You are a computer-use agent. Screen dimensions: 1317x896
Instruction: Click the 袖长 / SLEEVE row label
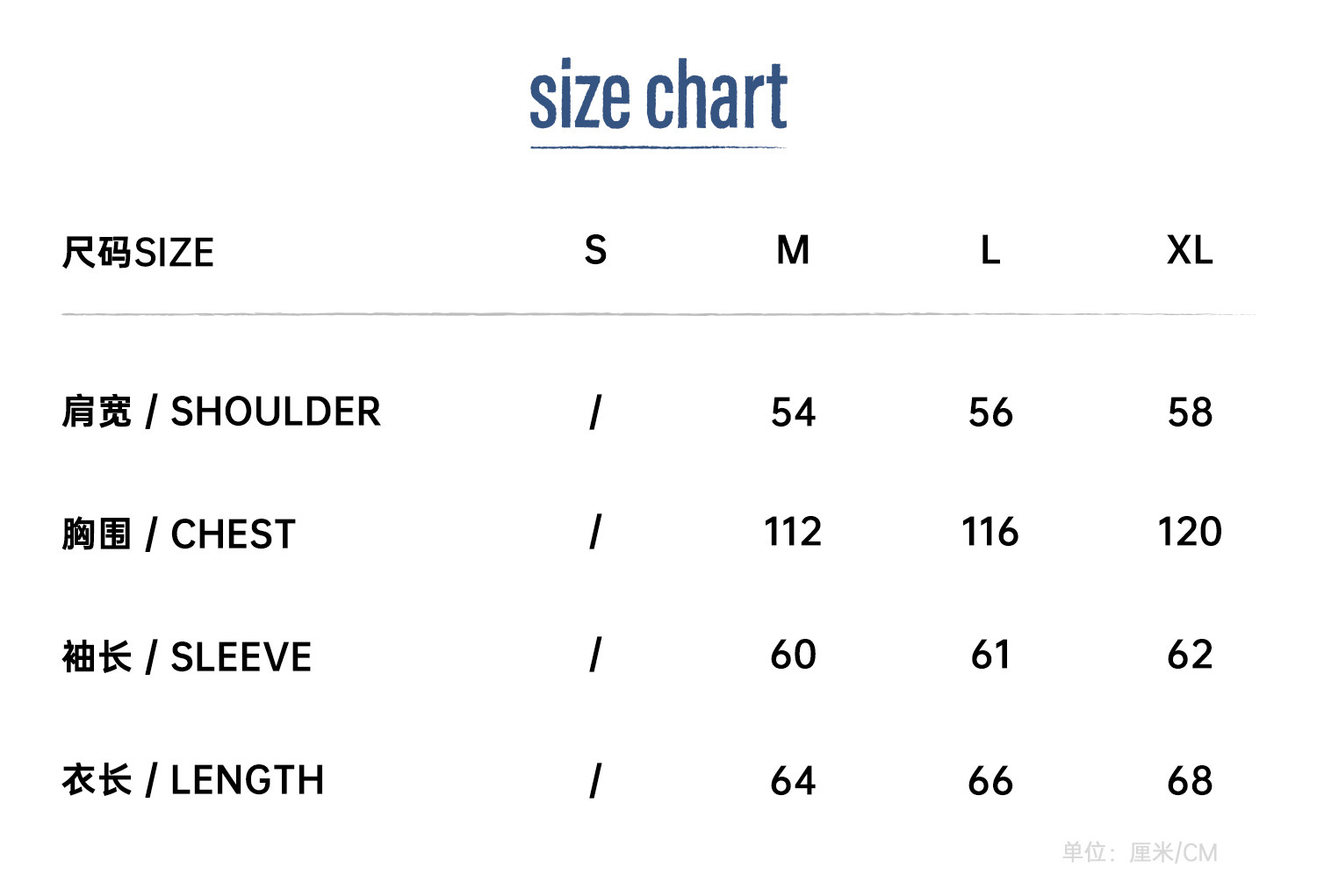[x=187, y=657]
